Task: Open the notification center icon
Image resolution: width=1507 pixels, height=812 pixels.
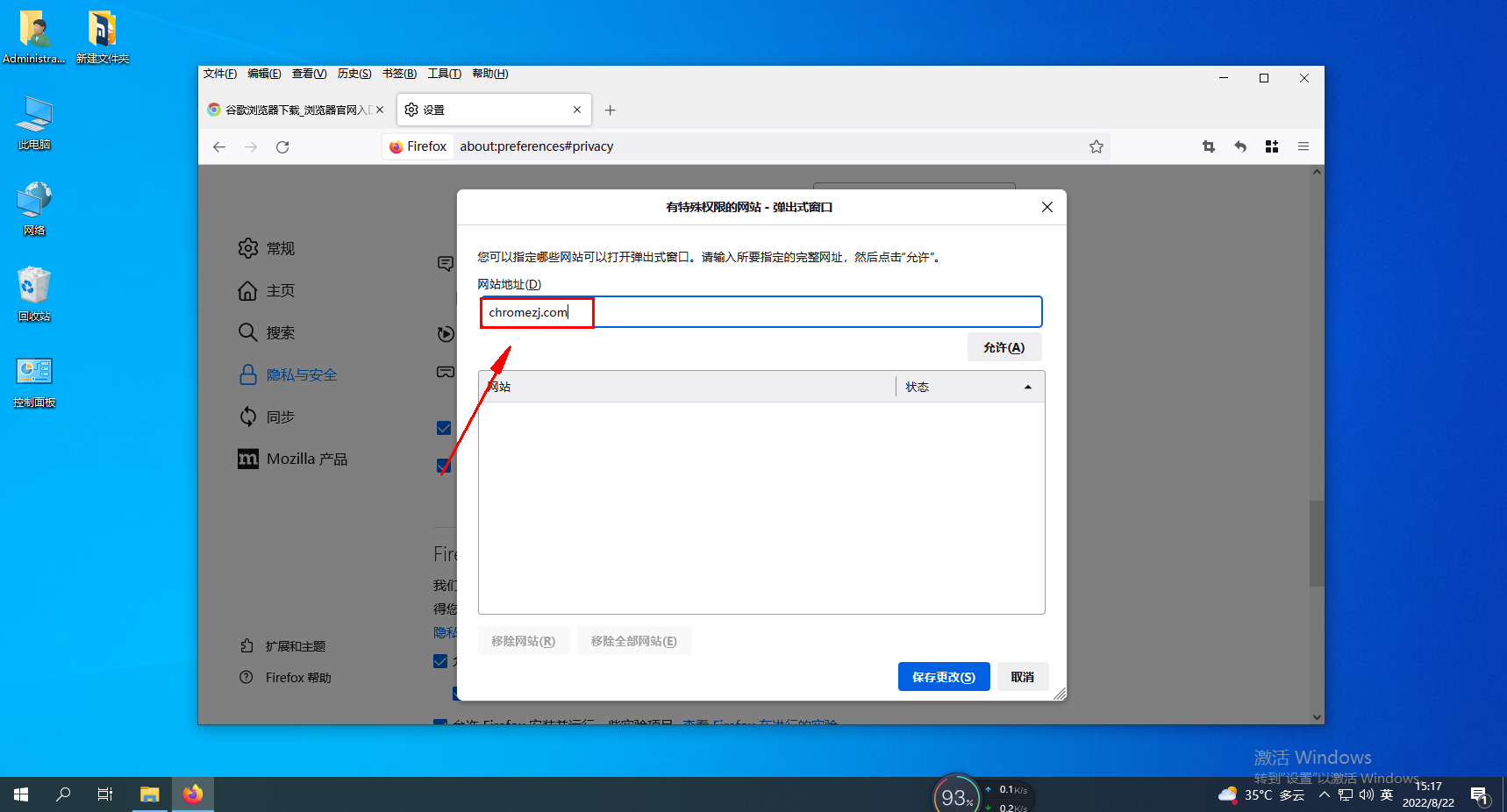Action: 1481,795
